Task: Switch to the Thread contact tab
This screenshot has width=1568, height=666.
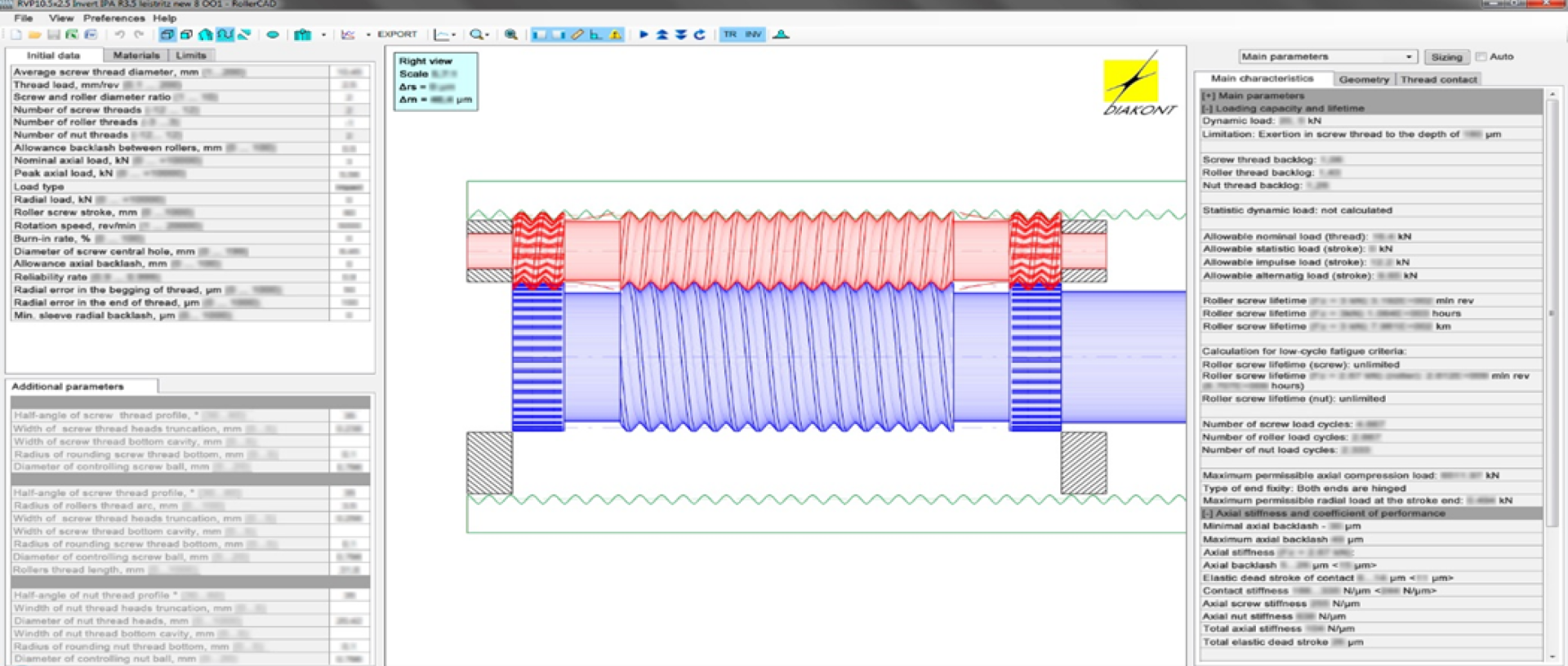Action: (x=1438, y=79)
